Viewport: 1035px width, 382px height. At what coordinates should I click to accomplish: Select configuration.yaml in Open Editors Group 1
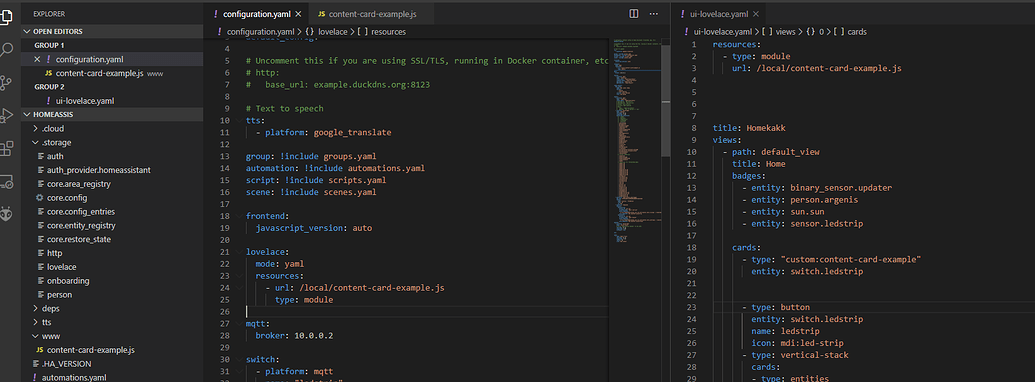(112, 59)
